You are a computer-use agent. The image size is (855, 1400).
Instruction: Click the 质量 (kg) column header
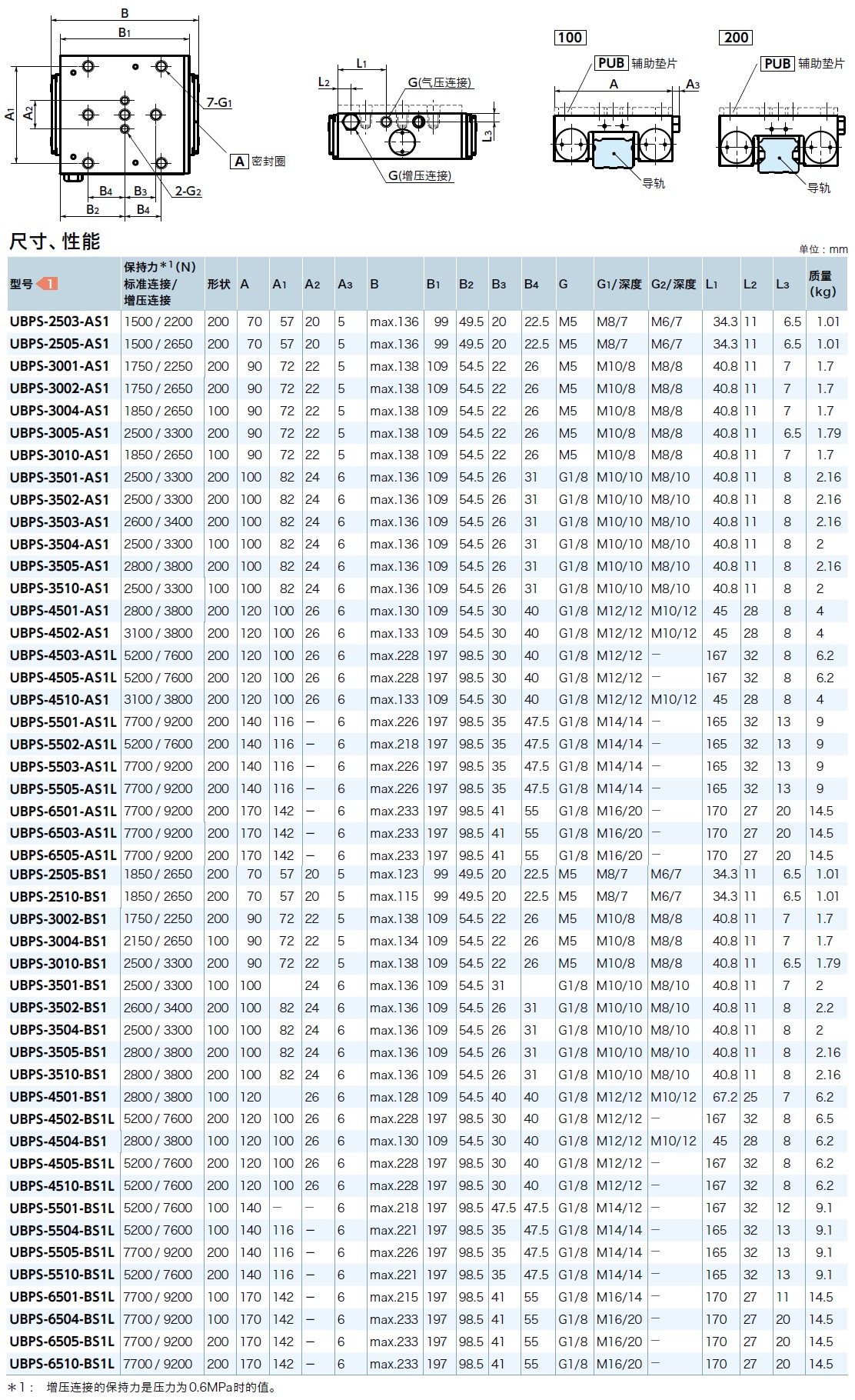(820, 283)
